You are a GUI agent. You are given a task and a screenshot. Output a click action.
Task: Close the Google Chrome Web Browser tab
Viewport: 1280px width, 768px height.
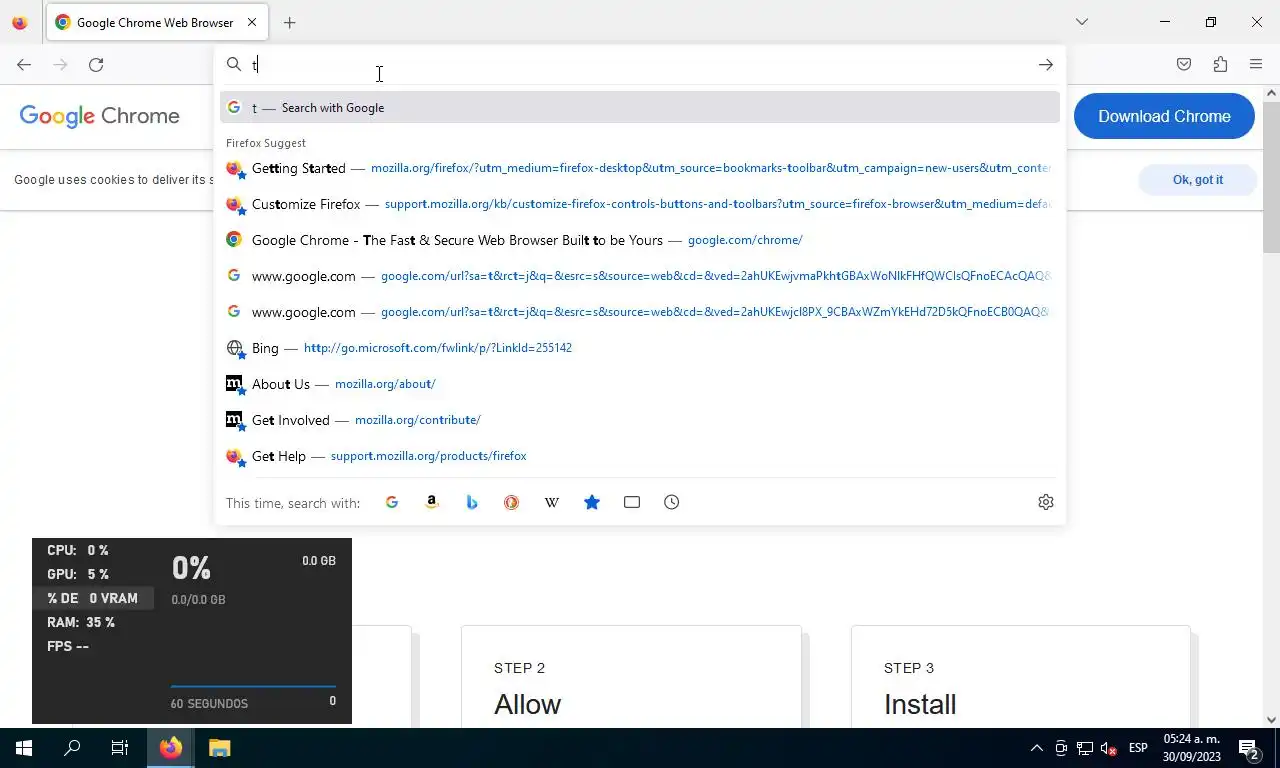(x=252, y=22)
